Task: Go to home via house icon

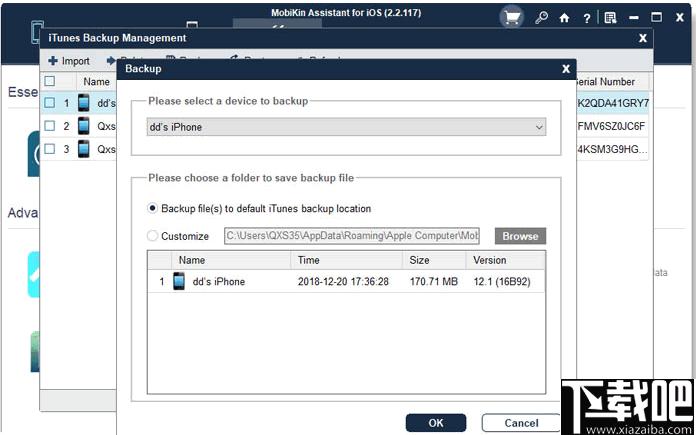Action: coord(564,18)
